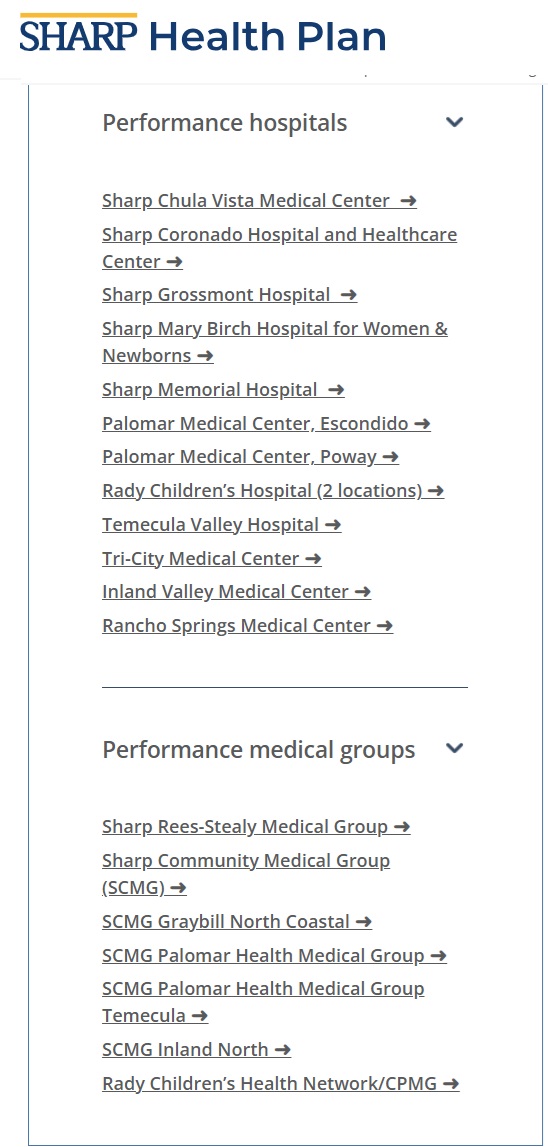Viewport: 548px width, 1147px height.
Task: Collapse the Performance medical groups chevron
Action: point(454,748)
